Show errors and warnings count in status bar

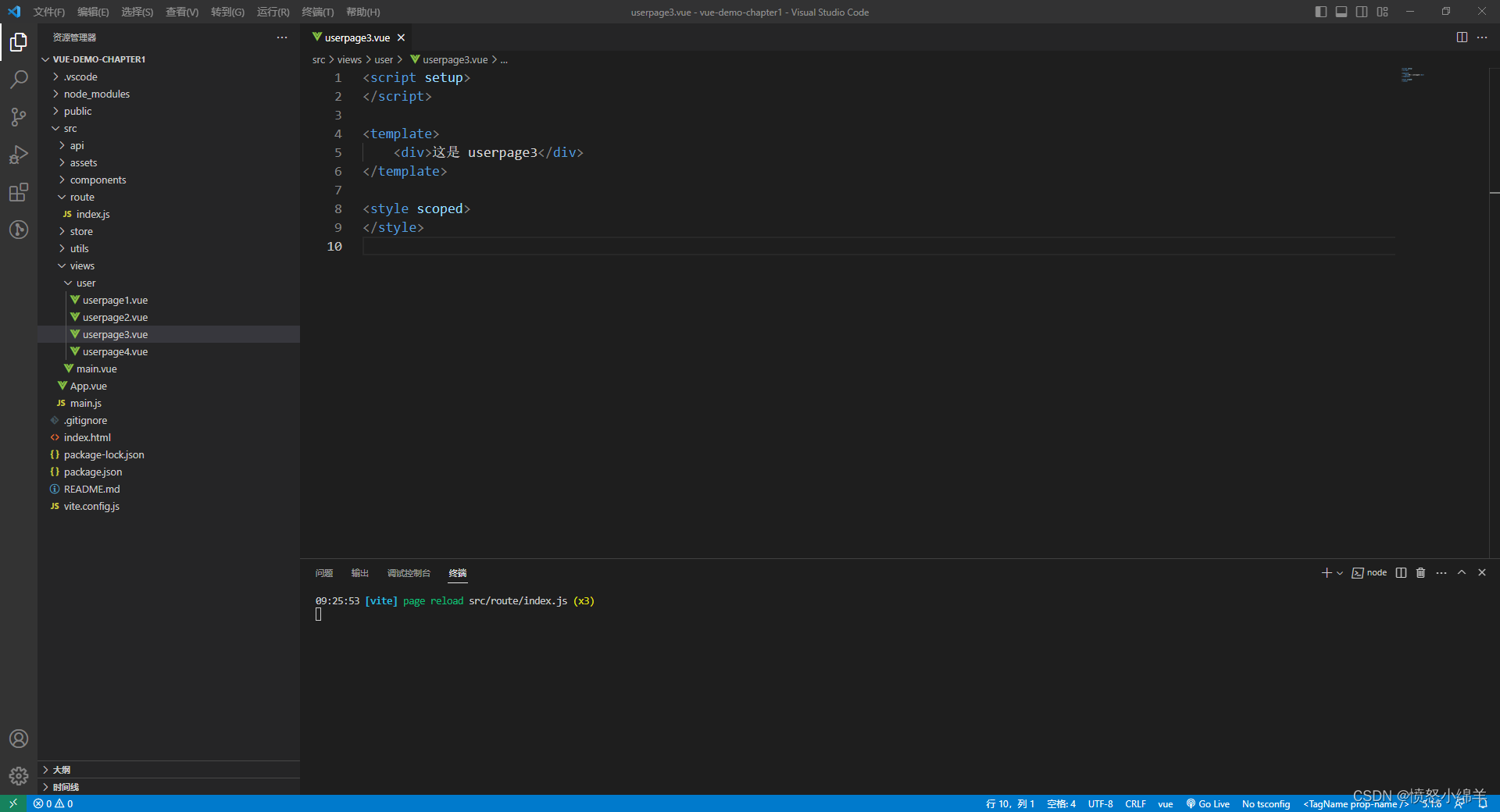click(x=53, y=803)
